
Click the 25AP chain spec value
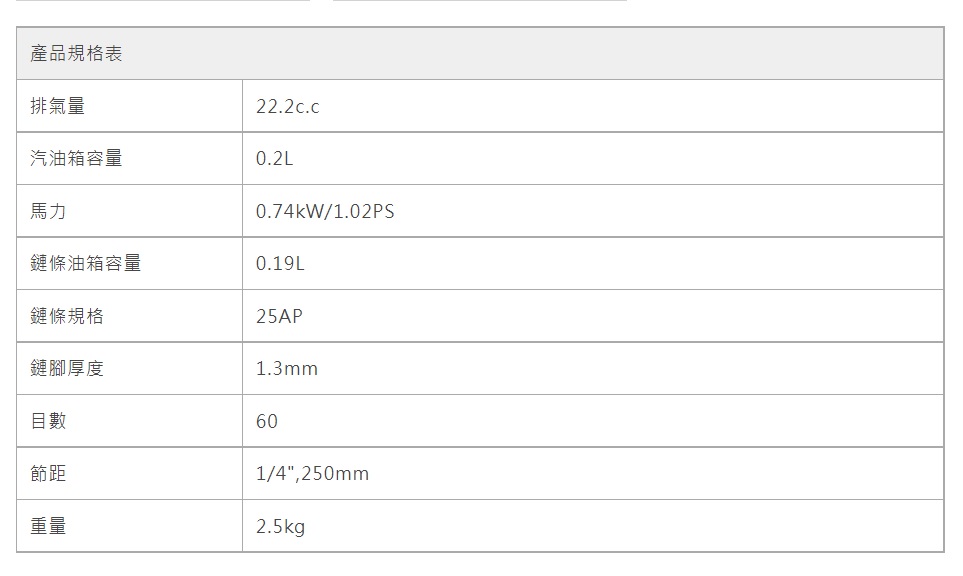(279, 316)
